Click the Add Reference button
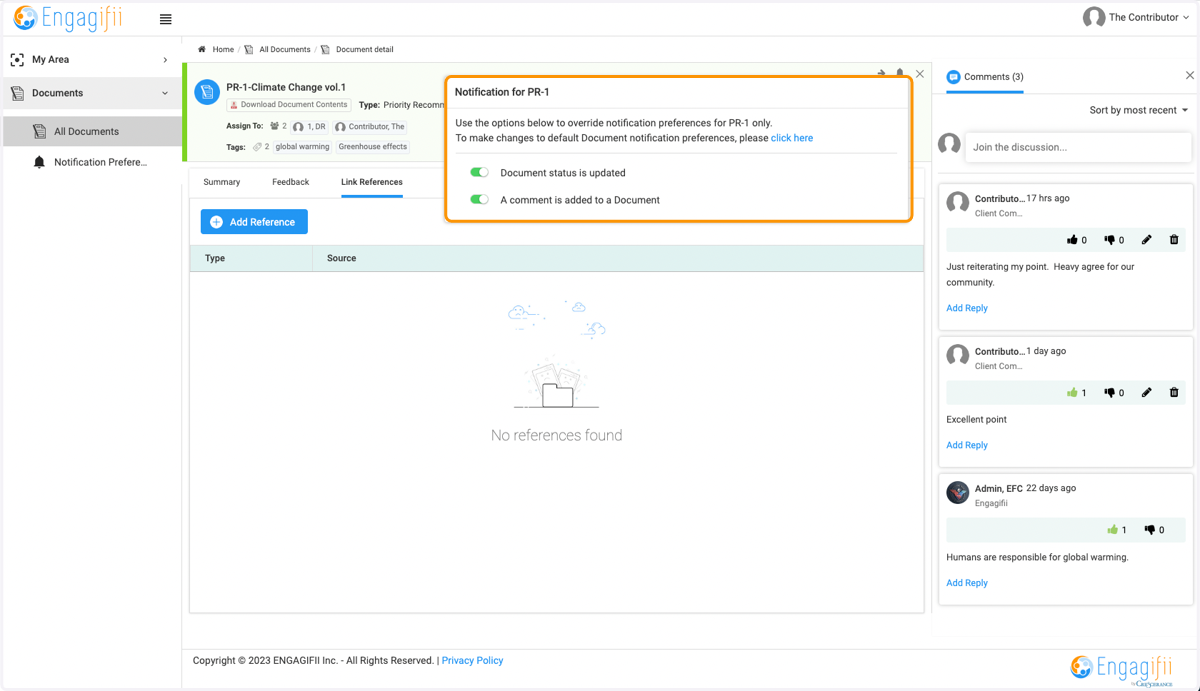Image resolution: width=1200 pixels, height=691 pixels. tap(254, 222)
